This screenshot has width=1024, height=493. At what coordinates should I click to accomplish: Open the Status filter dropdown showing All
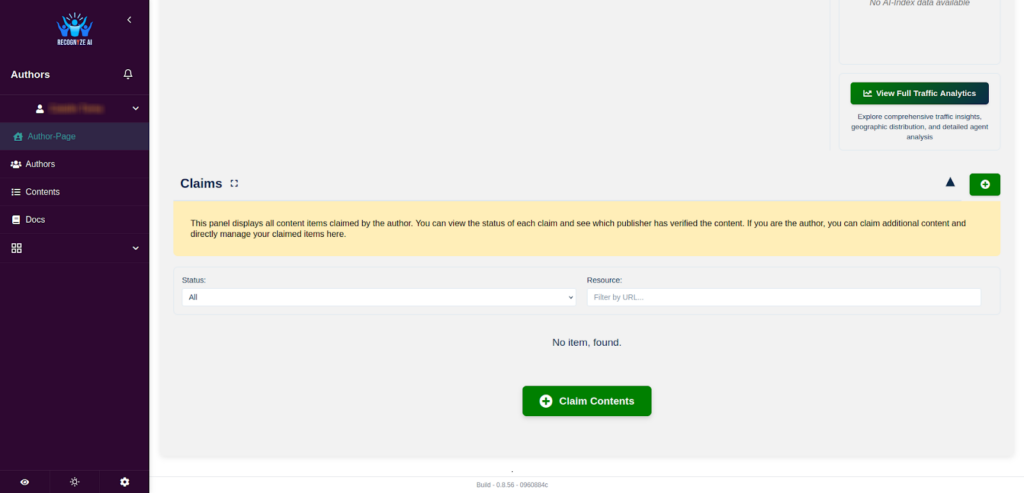click(379, 297)
